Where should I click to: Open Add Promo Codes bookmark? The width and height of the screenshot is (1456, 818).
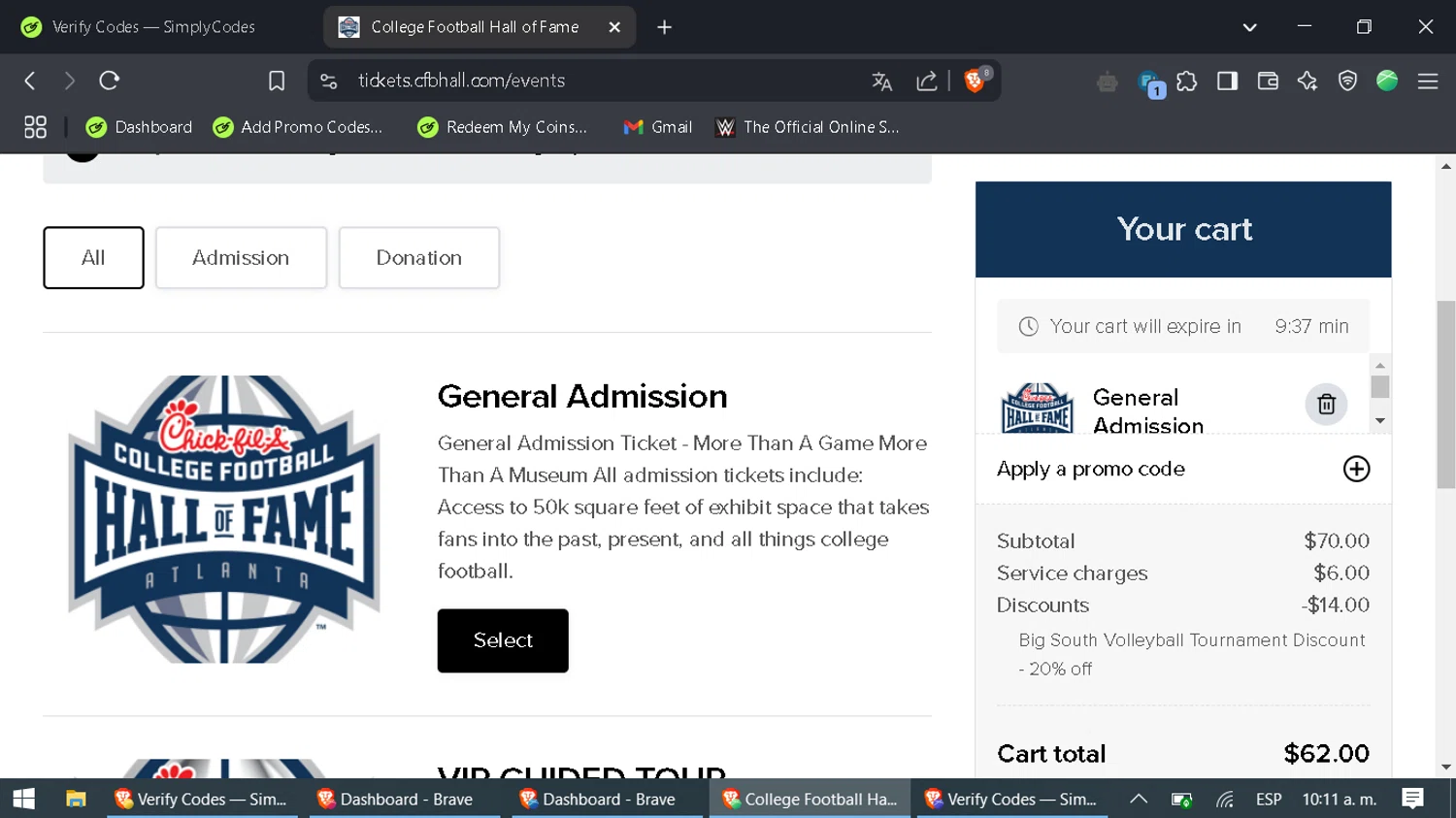[x=298, y=127]
